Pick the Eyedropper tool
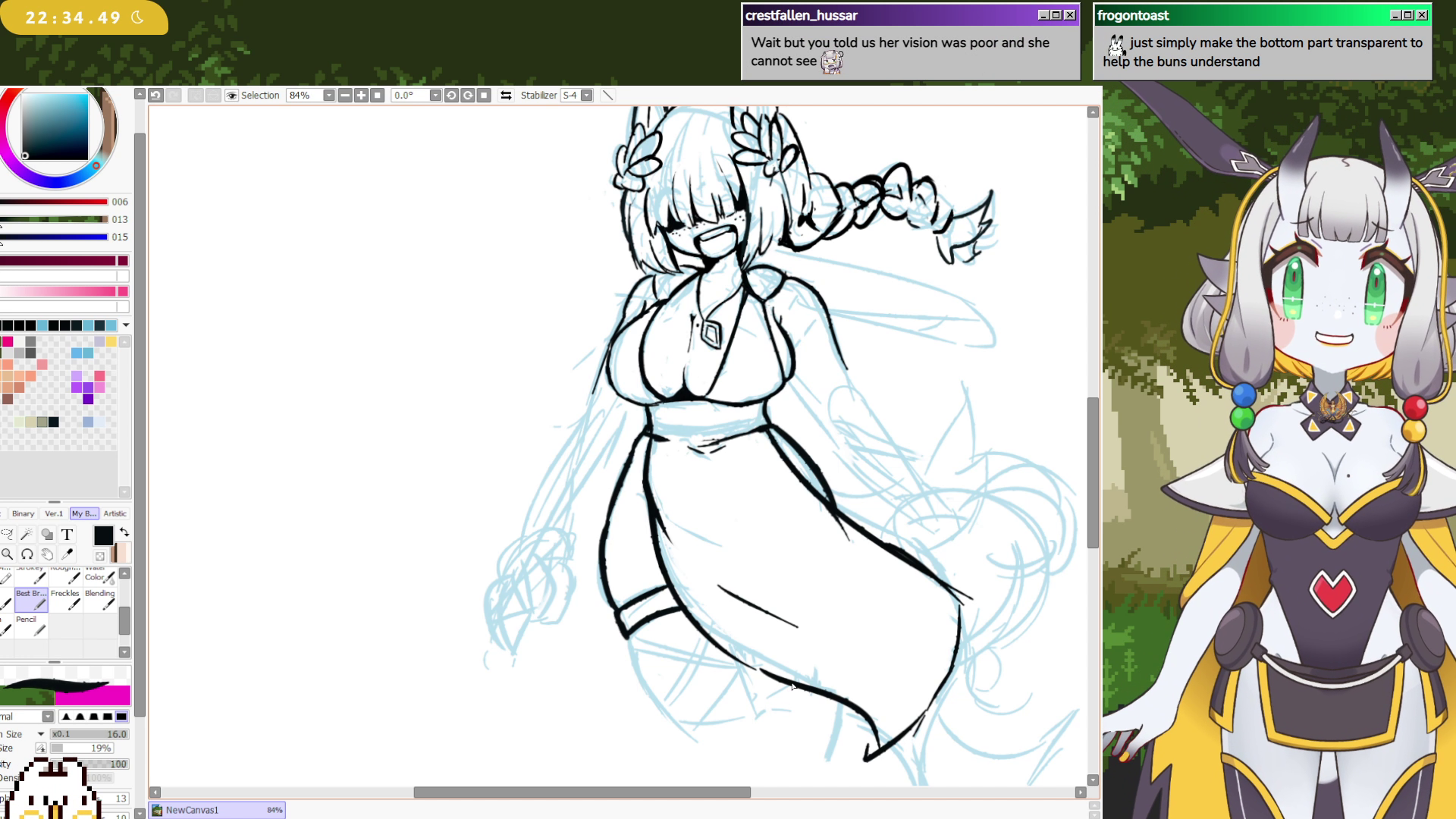1456x819 pixels. [x=67, y=554]
